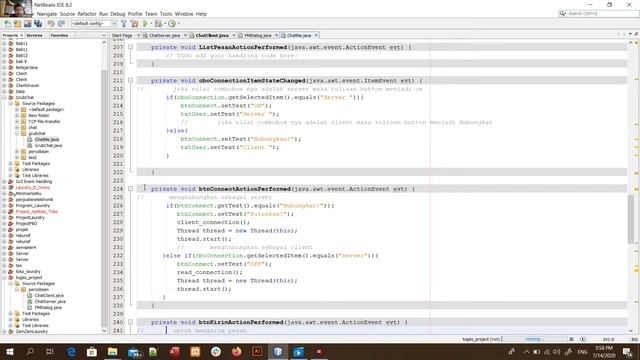Image resolution: width=640 pixels, height=360 pixels.
Task: Close the Projects panel tab
Action: click(22, 36)
